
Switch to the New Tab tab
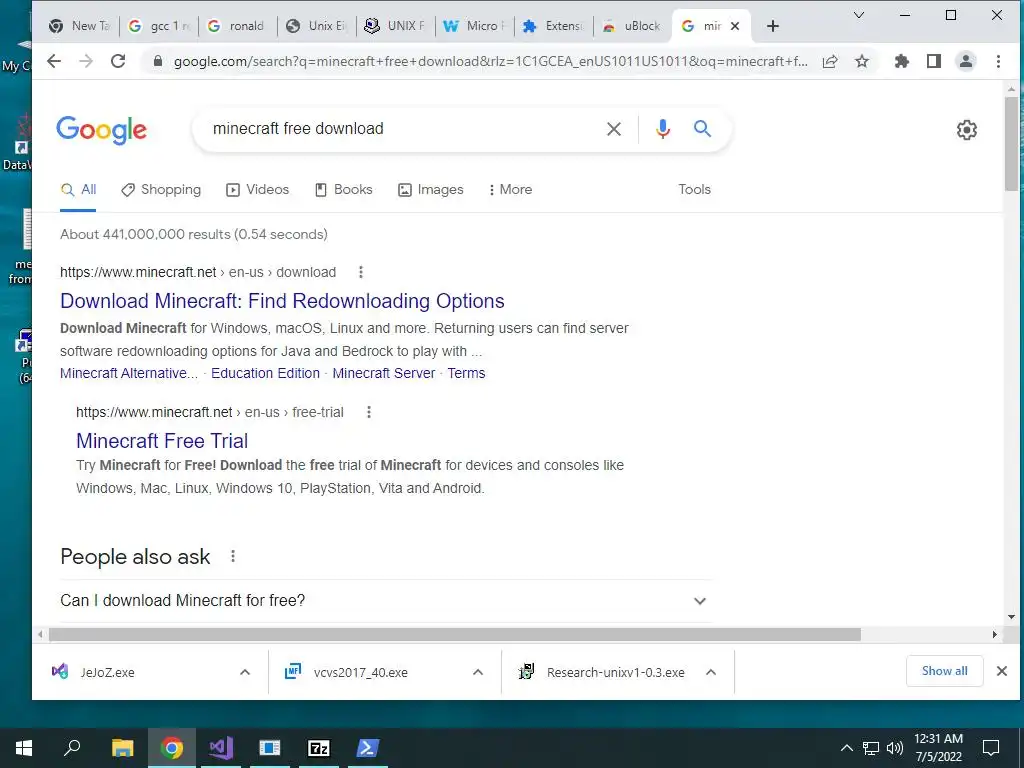pyautogui.click(x=80, y=26)
